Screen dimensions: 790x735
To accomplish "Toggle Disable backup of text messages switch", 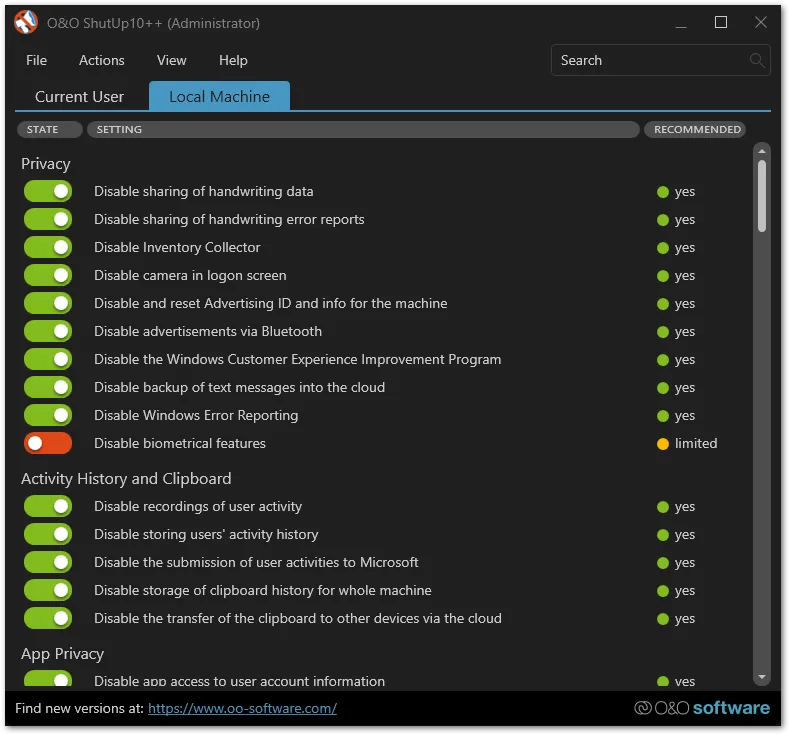I will pyautogui.click(x=48, y=387).
